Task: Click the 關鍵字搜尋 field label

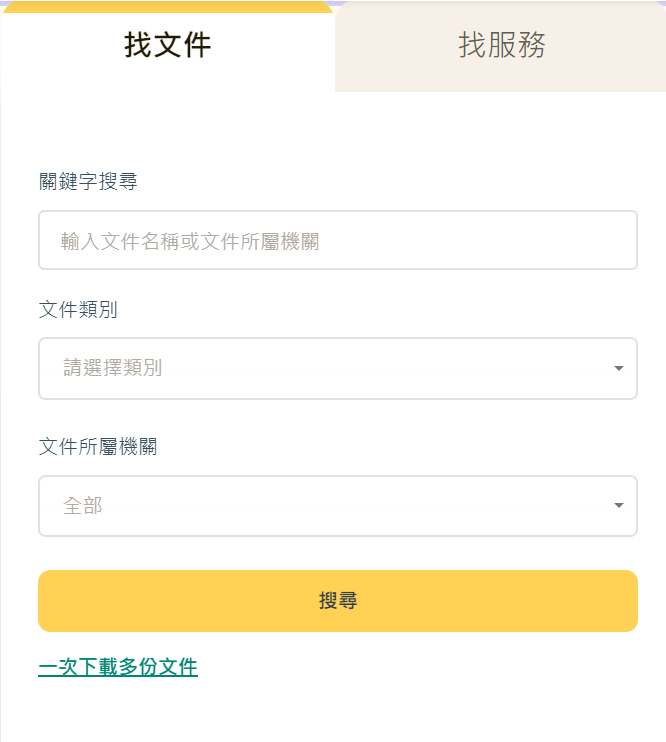Action: coord(88,181)
